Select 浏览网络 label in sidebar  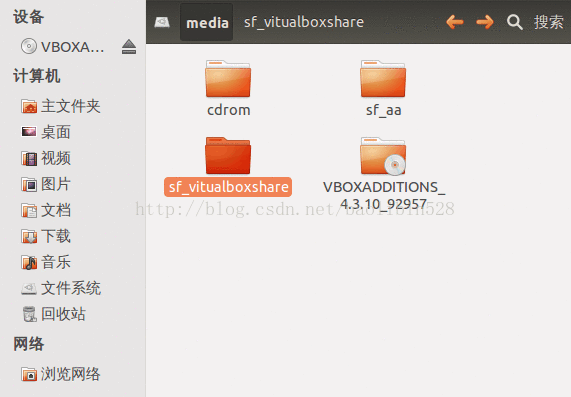point(71,374)
